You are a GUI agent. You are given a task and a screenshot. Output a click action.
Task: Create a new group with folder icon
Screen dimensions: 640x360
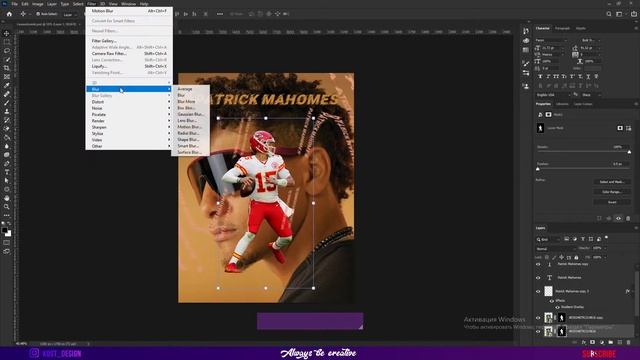[x=611, y=342]
